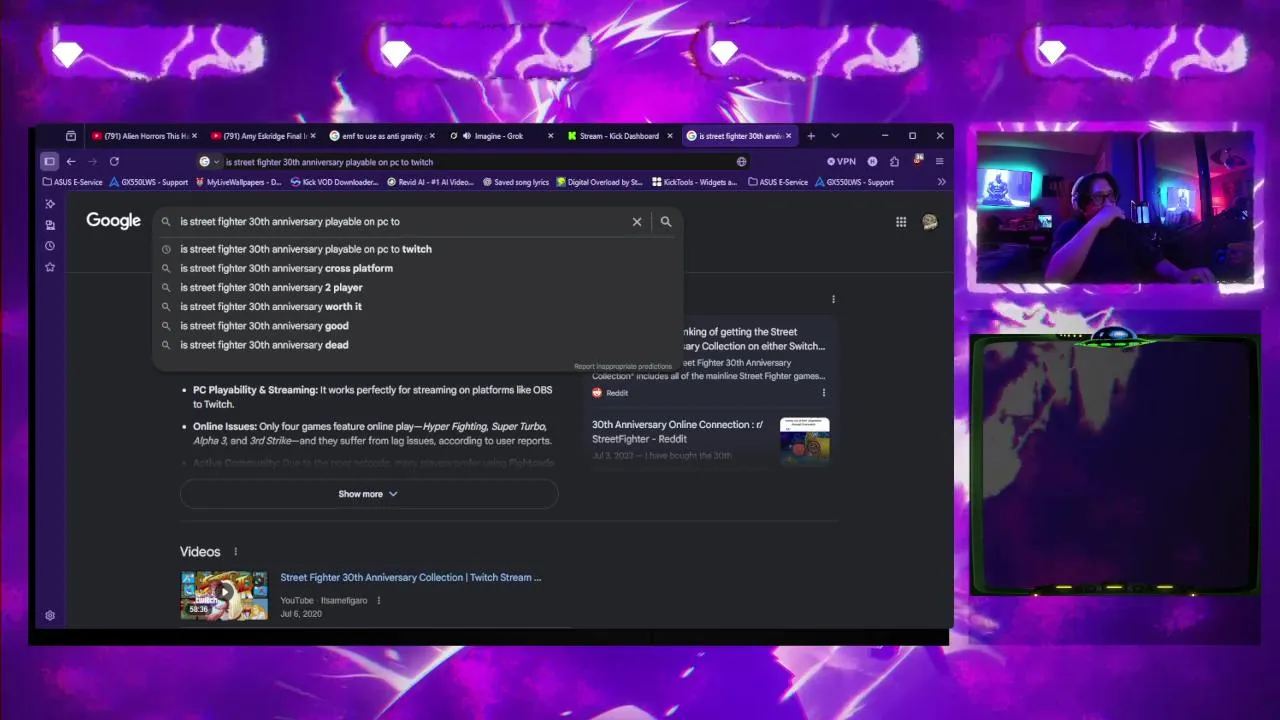
Task: Open the Saved song lyrics bookmark
Action: point(516,182)
